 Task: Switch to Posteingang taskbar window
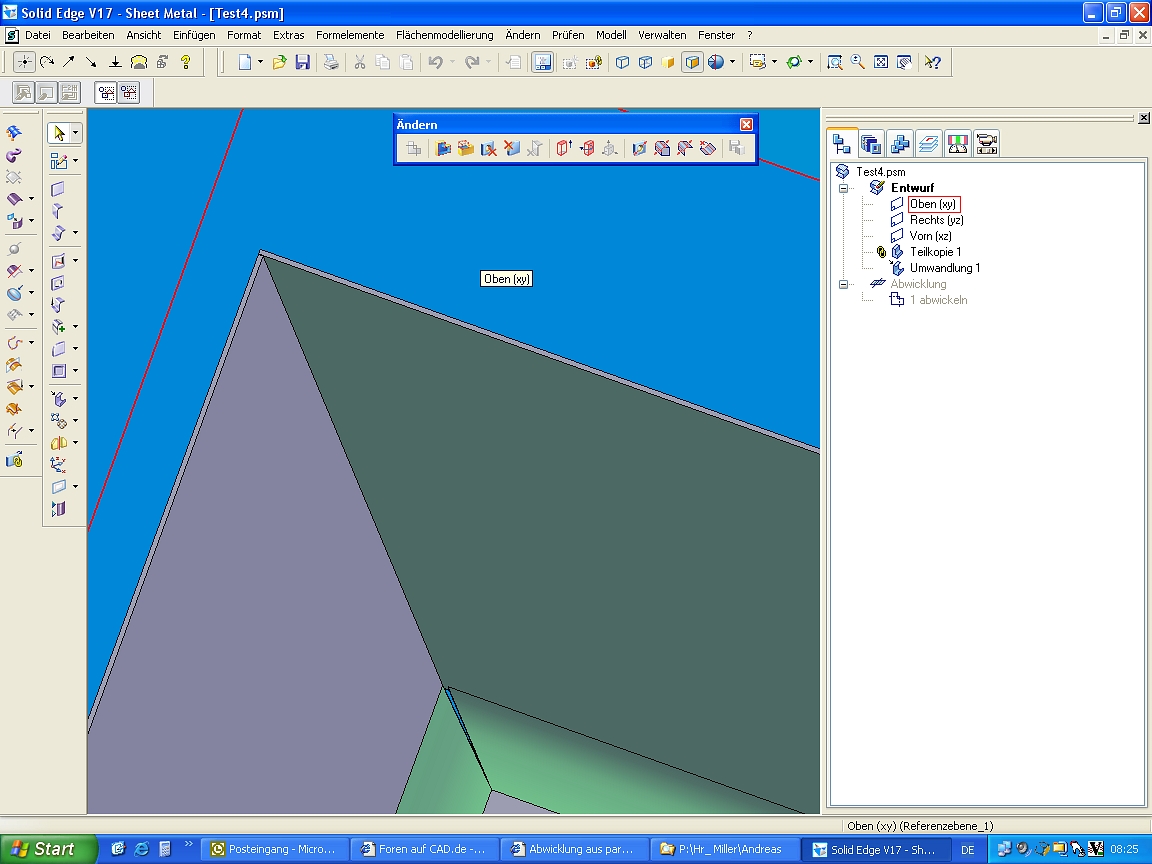[276, 849]
